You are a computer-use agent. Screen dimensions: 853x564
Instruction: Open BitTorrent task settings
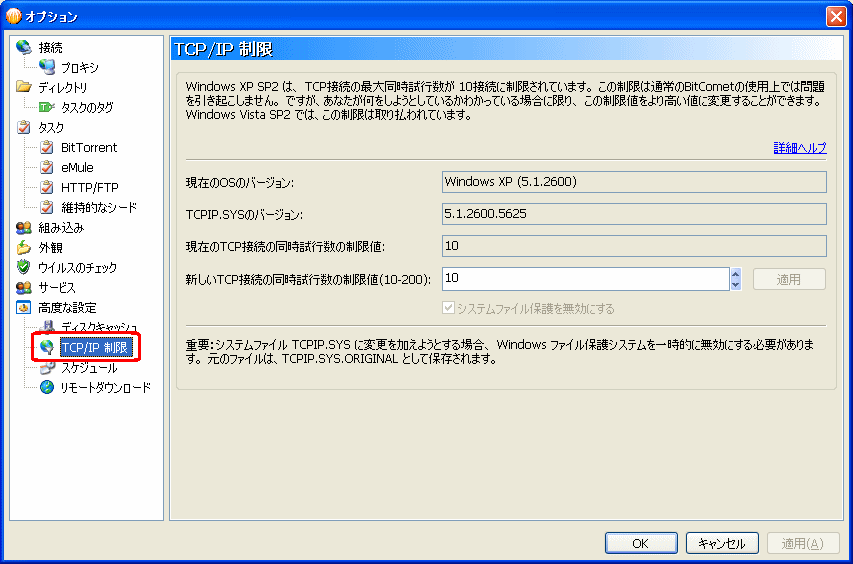(89, 147)
